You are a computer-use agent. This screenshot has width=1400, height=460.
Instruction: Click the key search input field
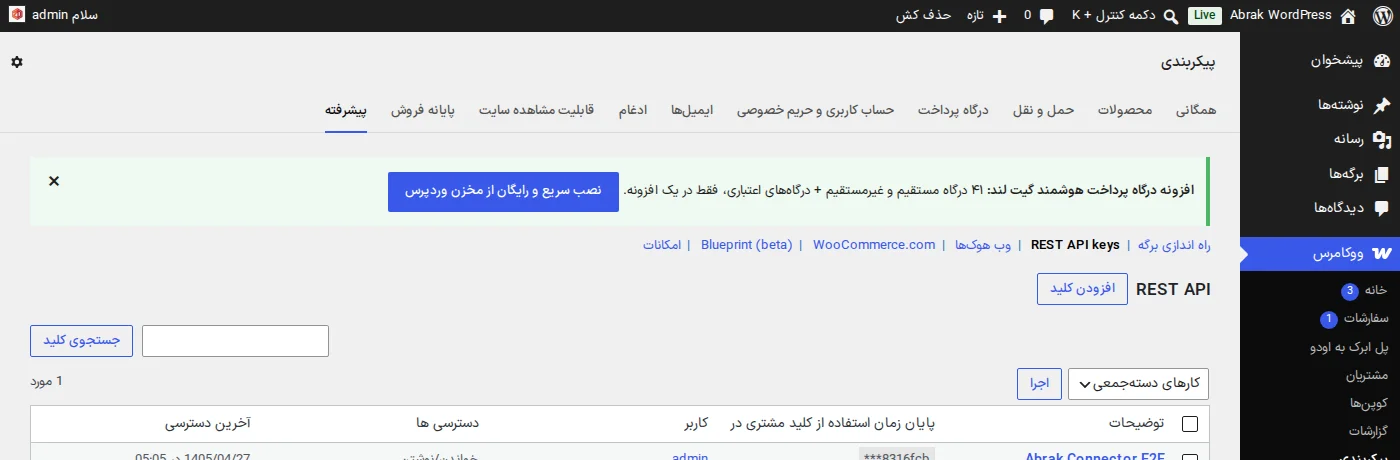point(236,341)
